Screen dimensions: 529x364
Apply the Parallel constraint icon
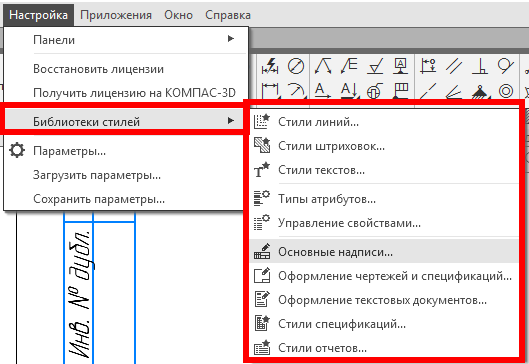click(454, 65)
